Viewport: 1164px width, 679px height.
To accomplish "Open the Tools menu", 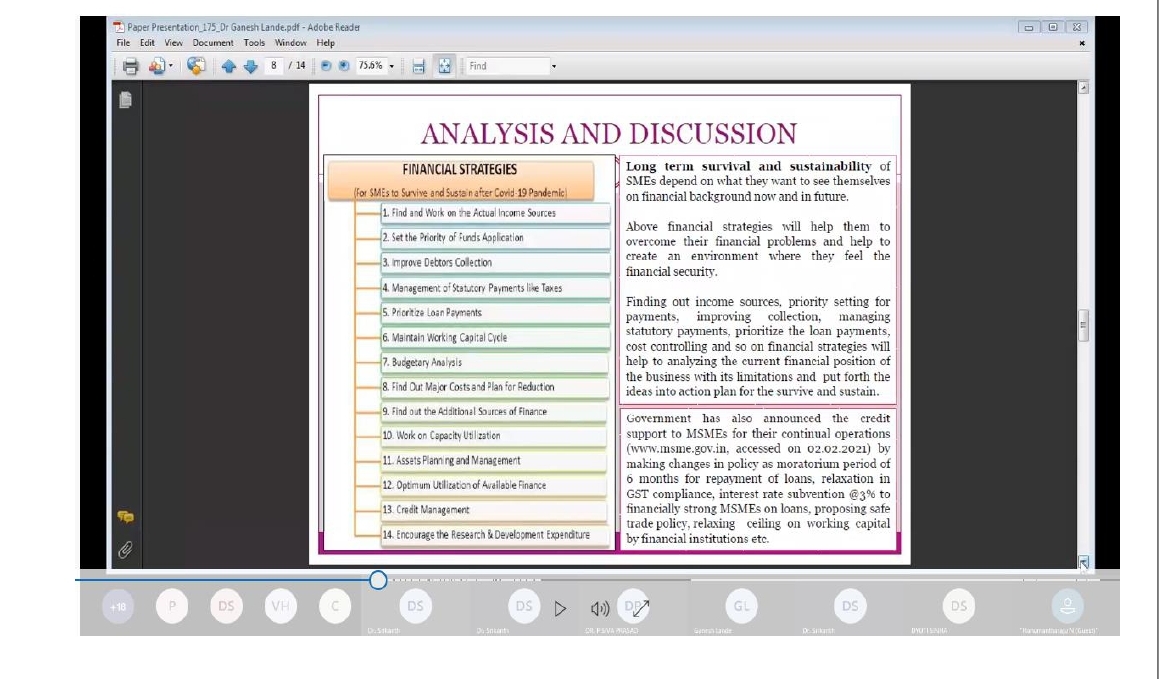I will point(255,43).
